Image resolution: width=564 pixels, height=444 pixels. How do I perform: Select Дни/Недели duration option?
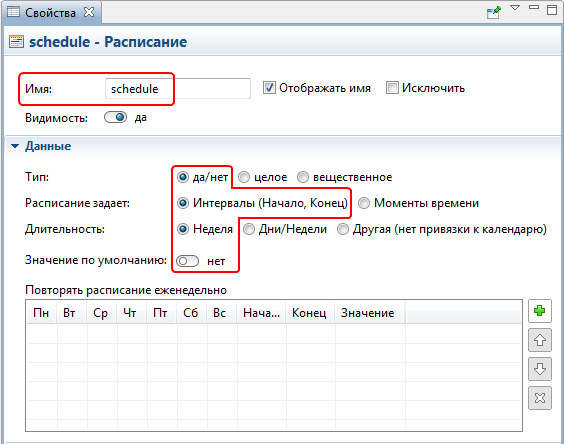tap(249, 229)
